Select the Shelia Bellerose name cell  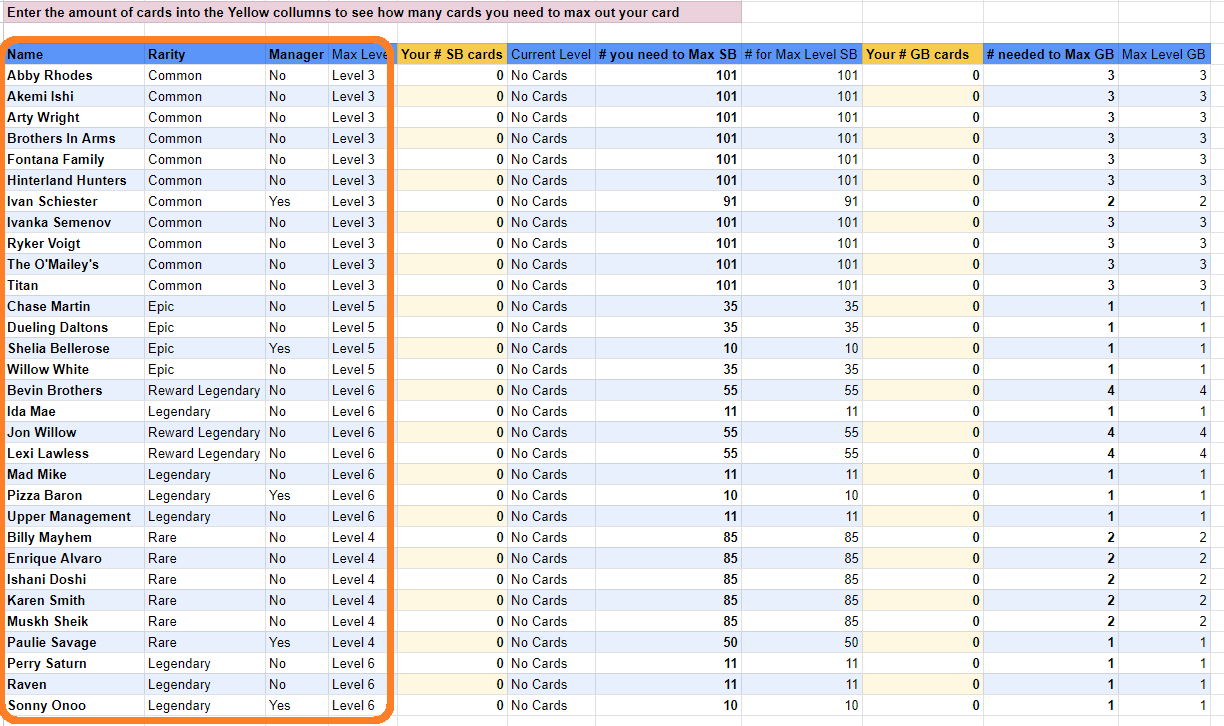pyautogui.click(x=75, y=348)
